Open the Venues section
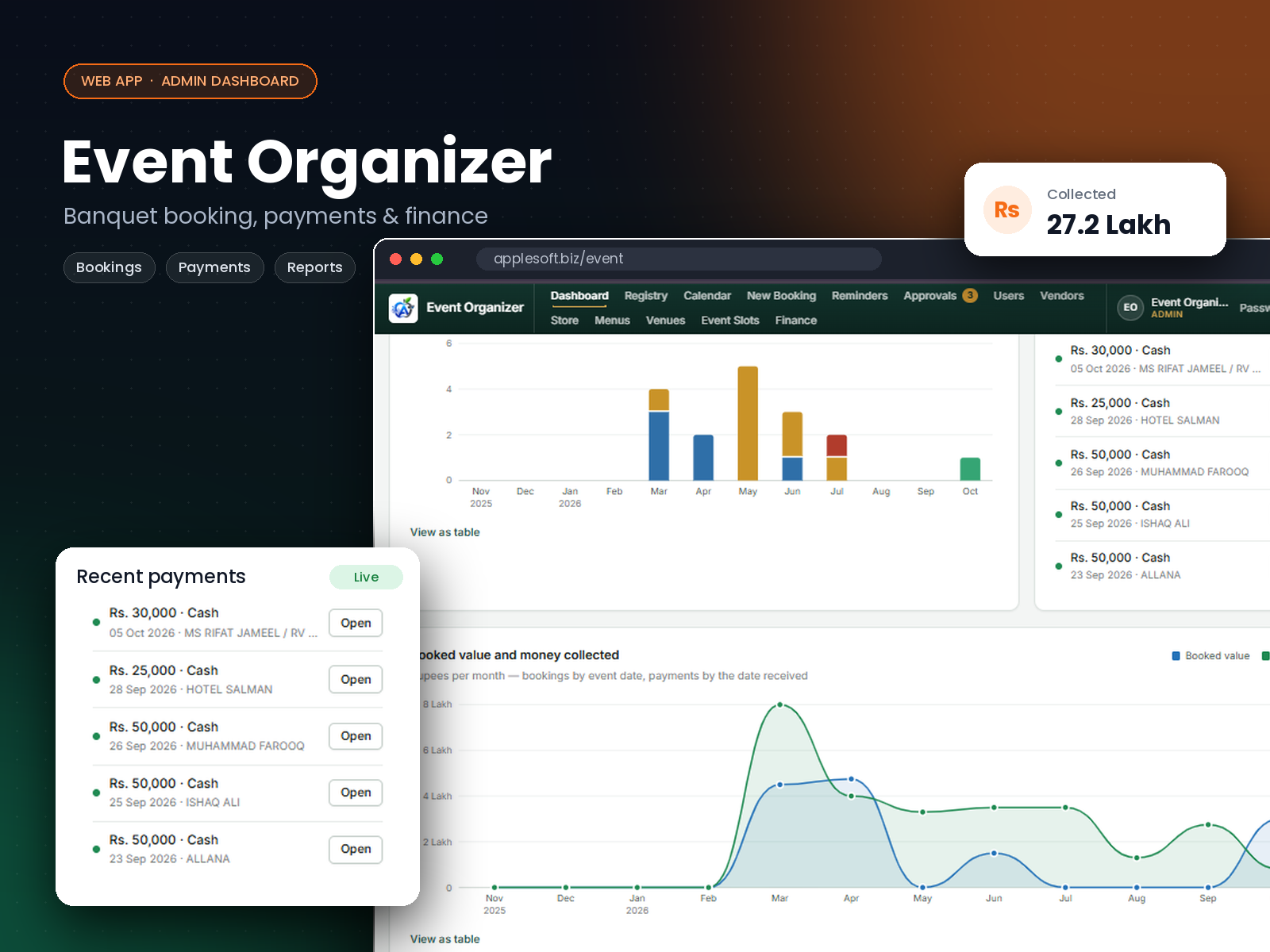 point(665,321)
